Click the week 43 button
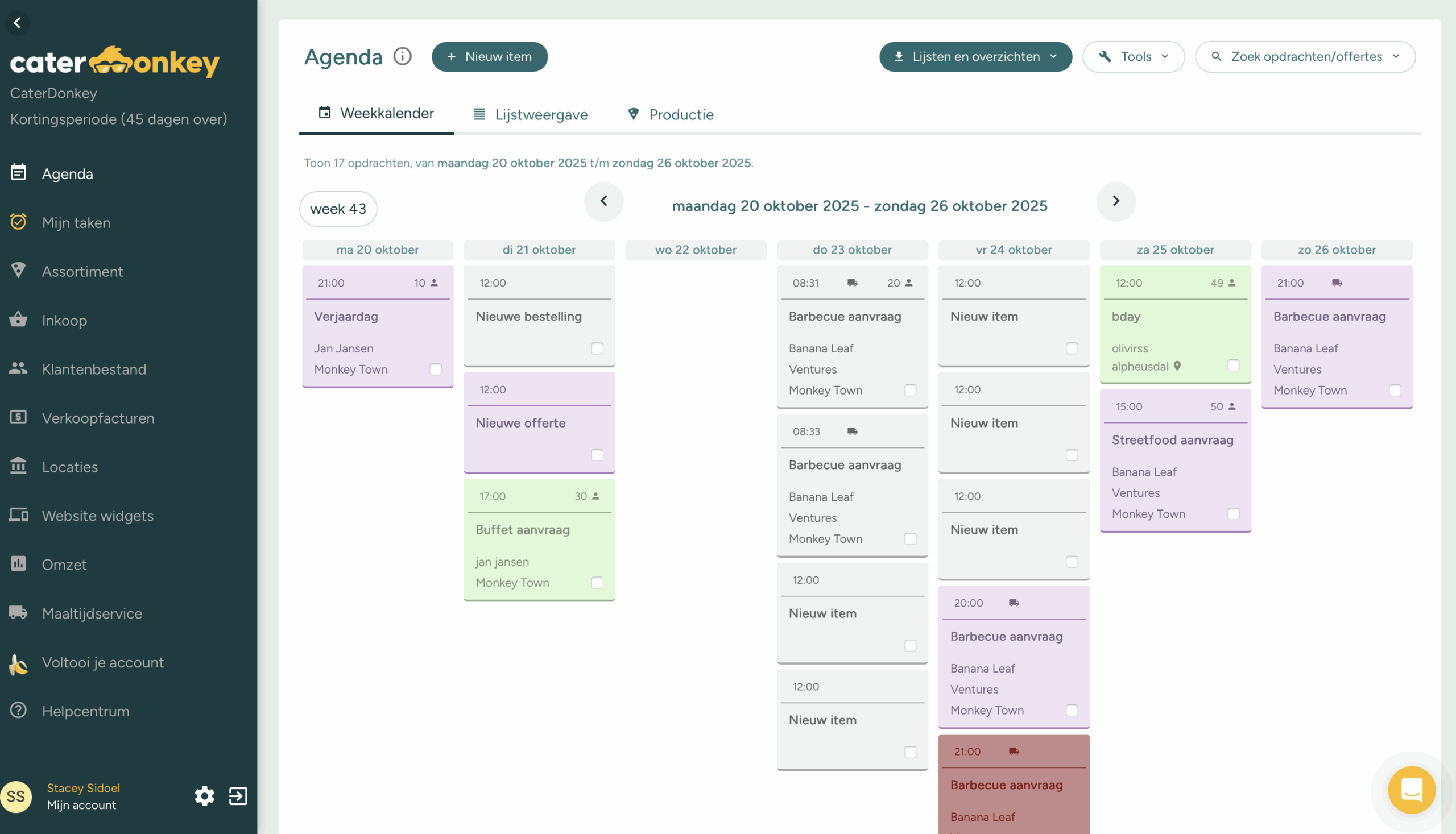Screen dimensions: 1456x834 pos(337,209)
